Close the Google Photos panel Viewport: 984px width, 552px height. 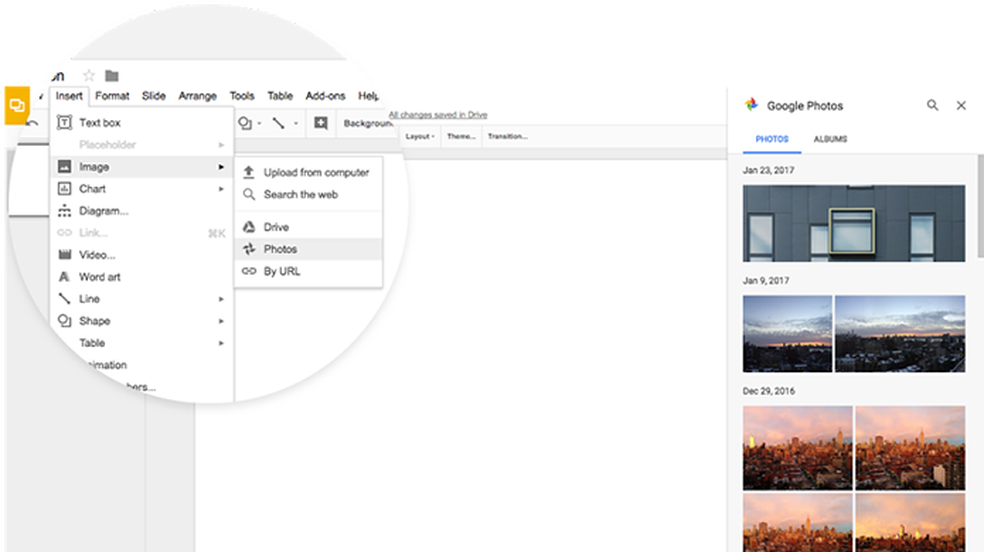(x=961, y=105)
